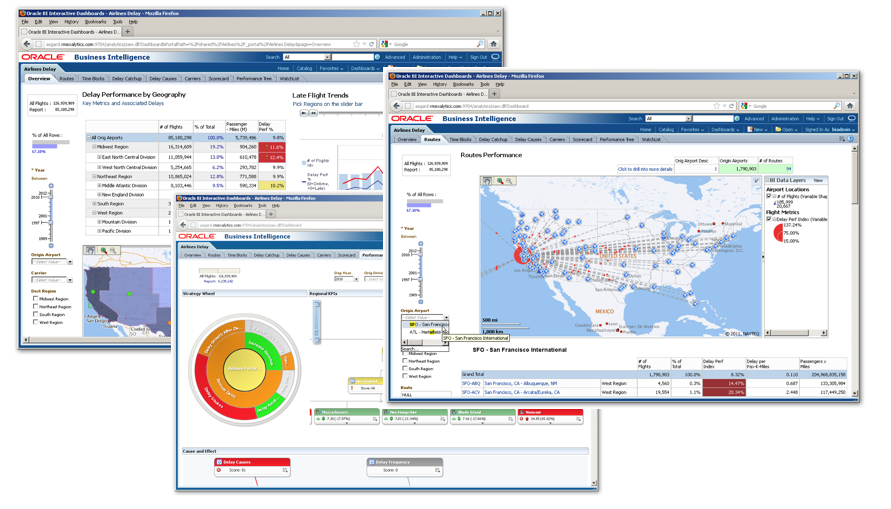Click reload icon in Routes window address bar
This screenshot has height=509, width=891.
pos(732,106)
